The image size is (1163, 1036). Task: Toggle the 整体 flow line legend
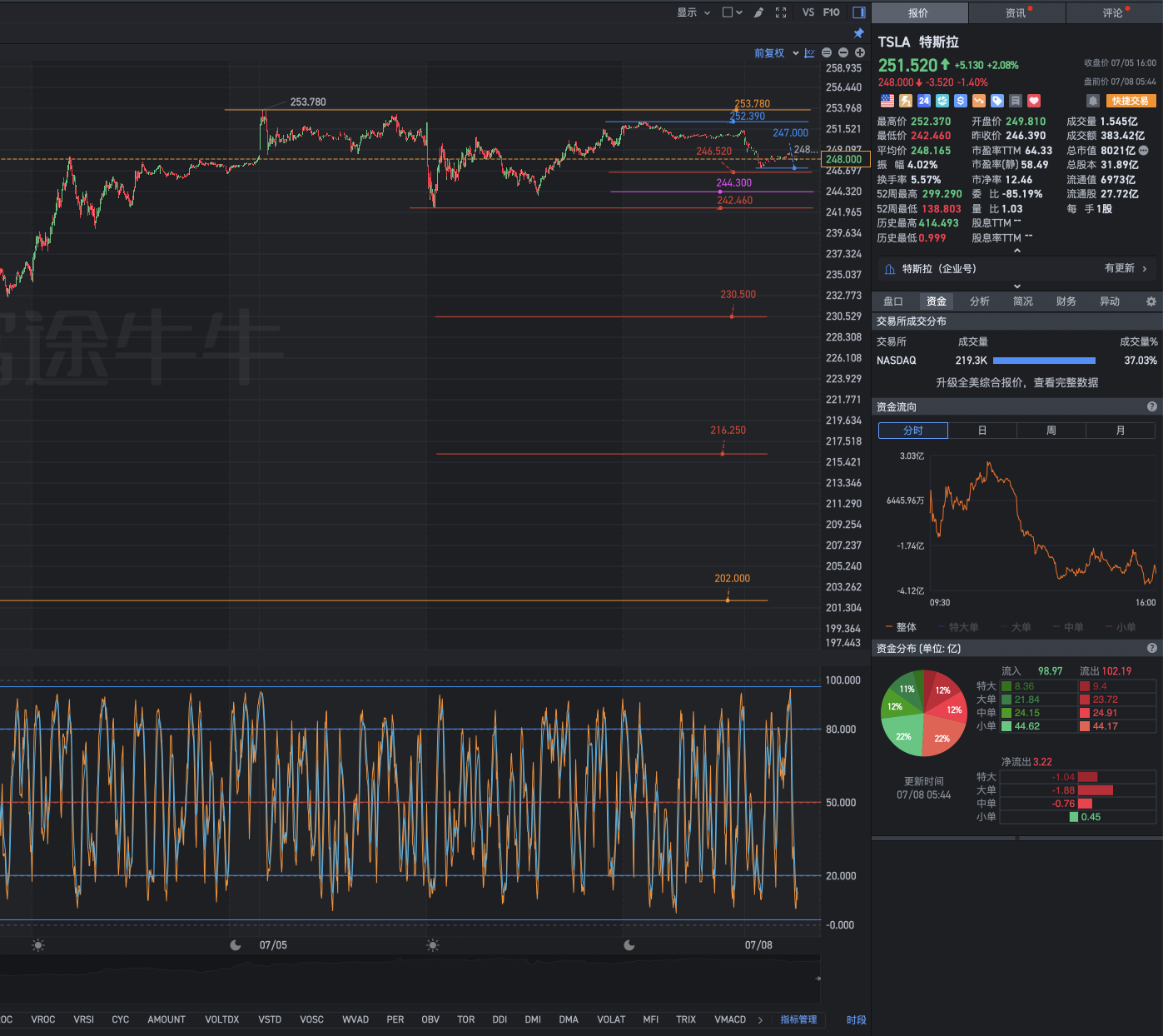tap(901, 627)
